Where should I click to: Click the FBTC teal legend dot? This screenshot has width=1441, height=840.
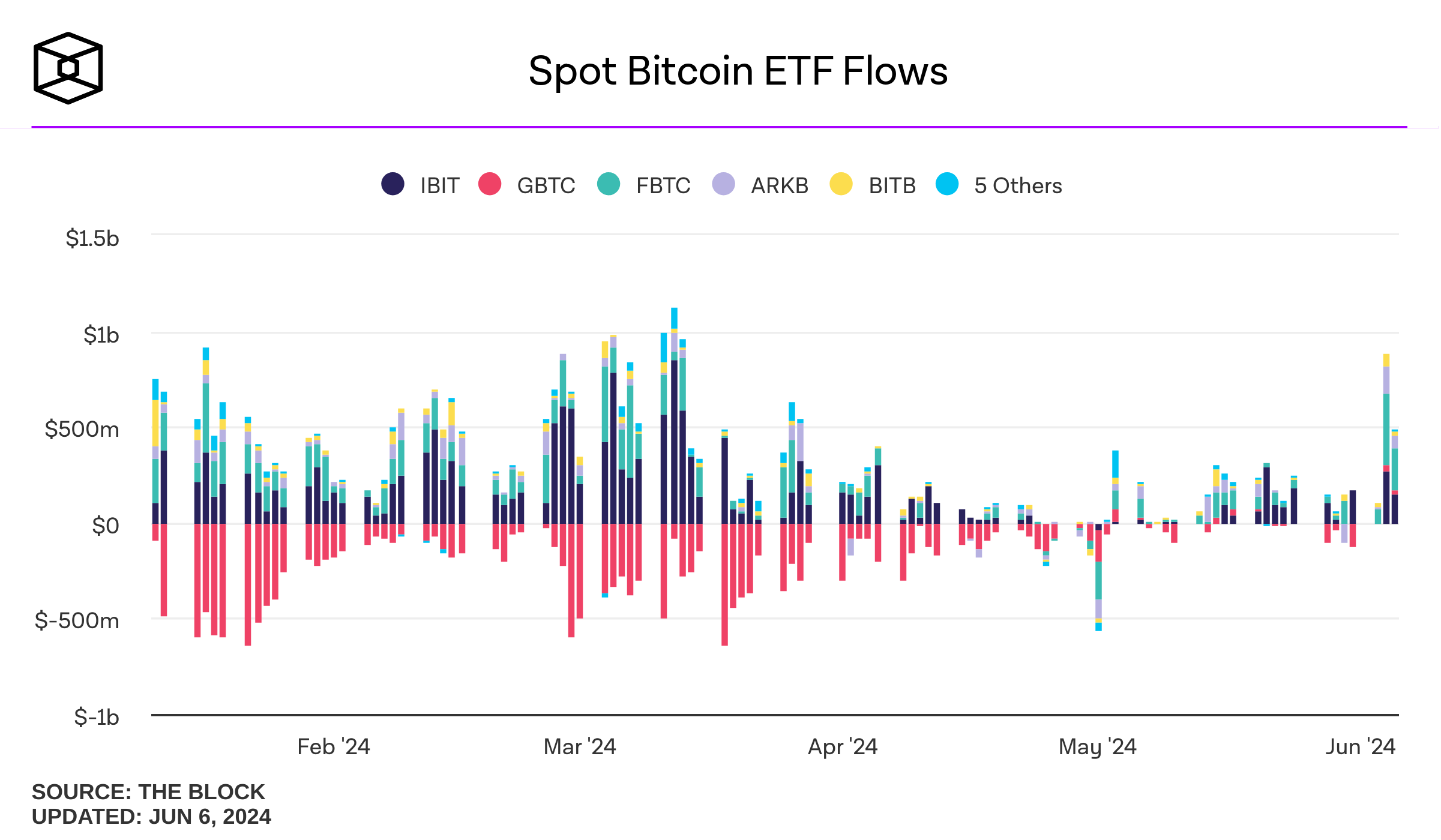coord(609,184)
